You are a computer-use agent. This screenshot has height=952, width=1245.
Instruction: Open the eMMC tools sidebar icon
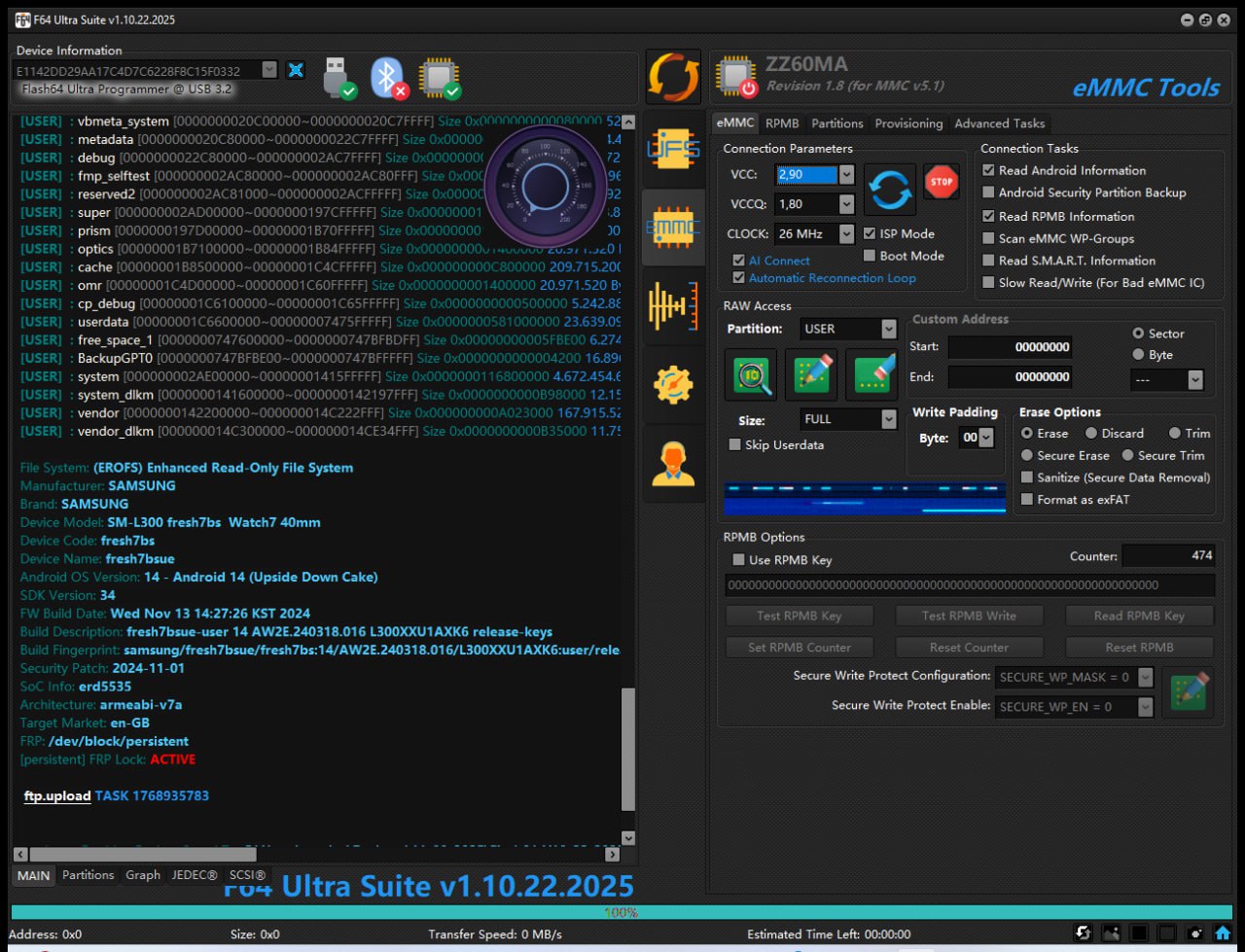point(673,227)
